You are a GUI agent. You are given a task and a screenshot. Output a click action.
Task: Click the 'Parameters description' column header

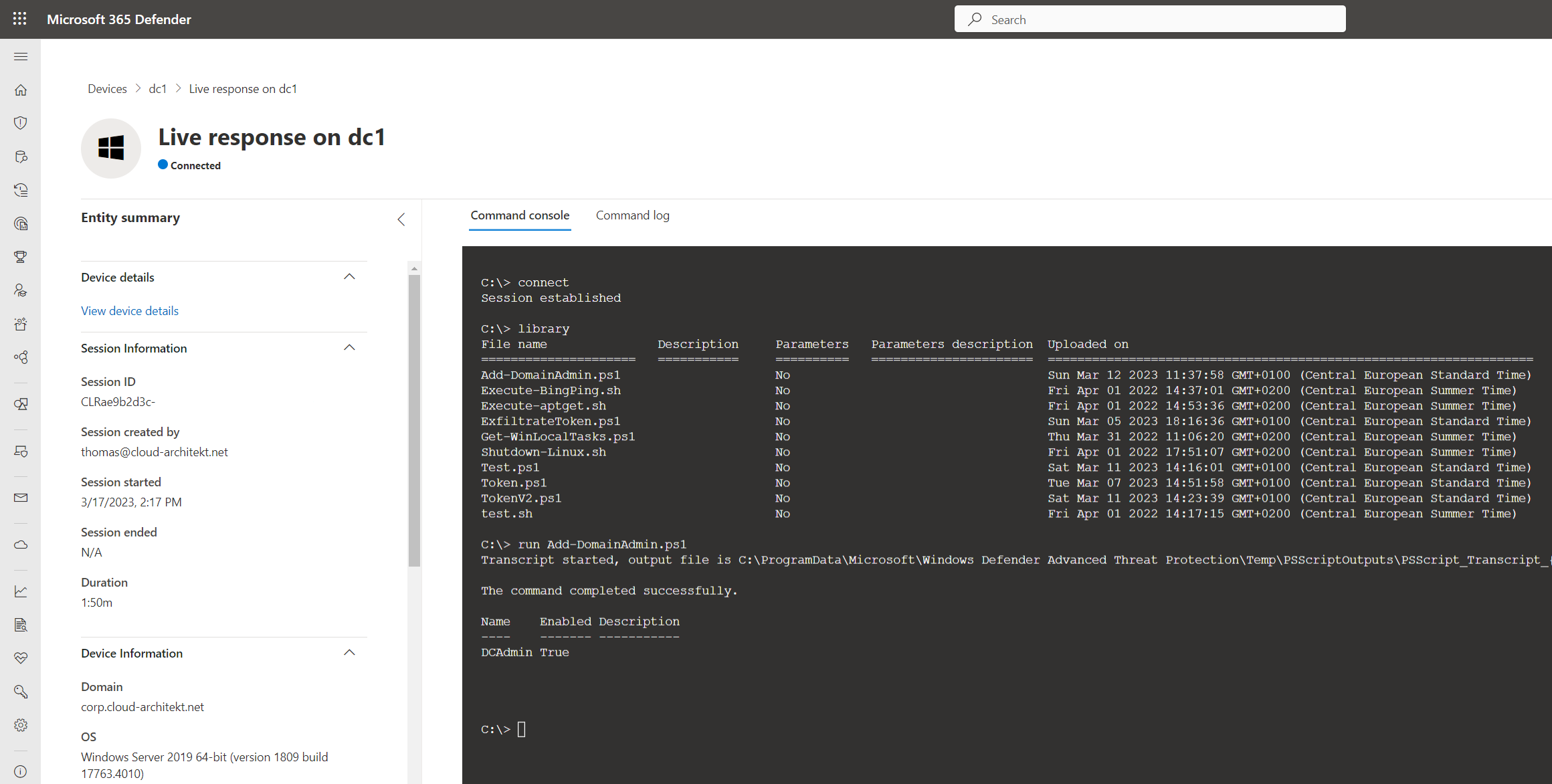(952, 345)
